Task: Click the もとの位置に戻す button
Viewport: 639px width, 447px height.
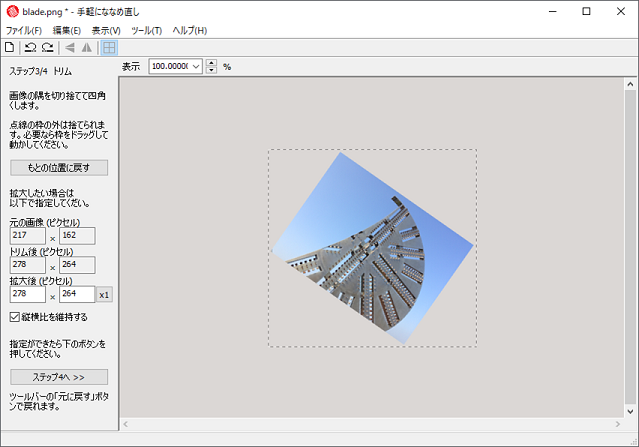Action: coord(59,167)
